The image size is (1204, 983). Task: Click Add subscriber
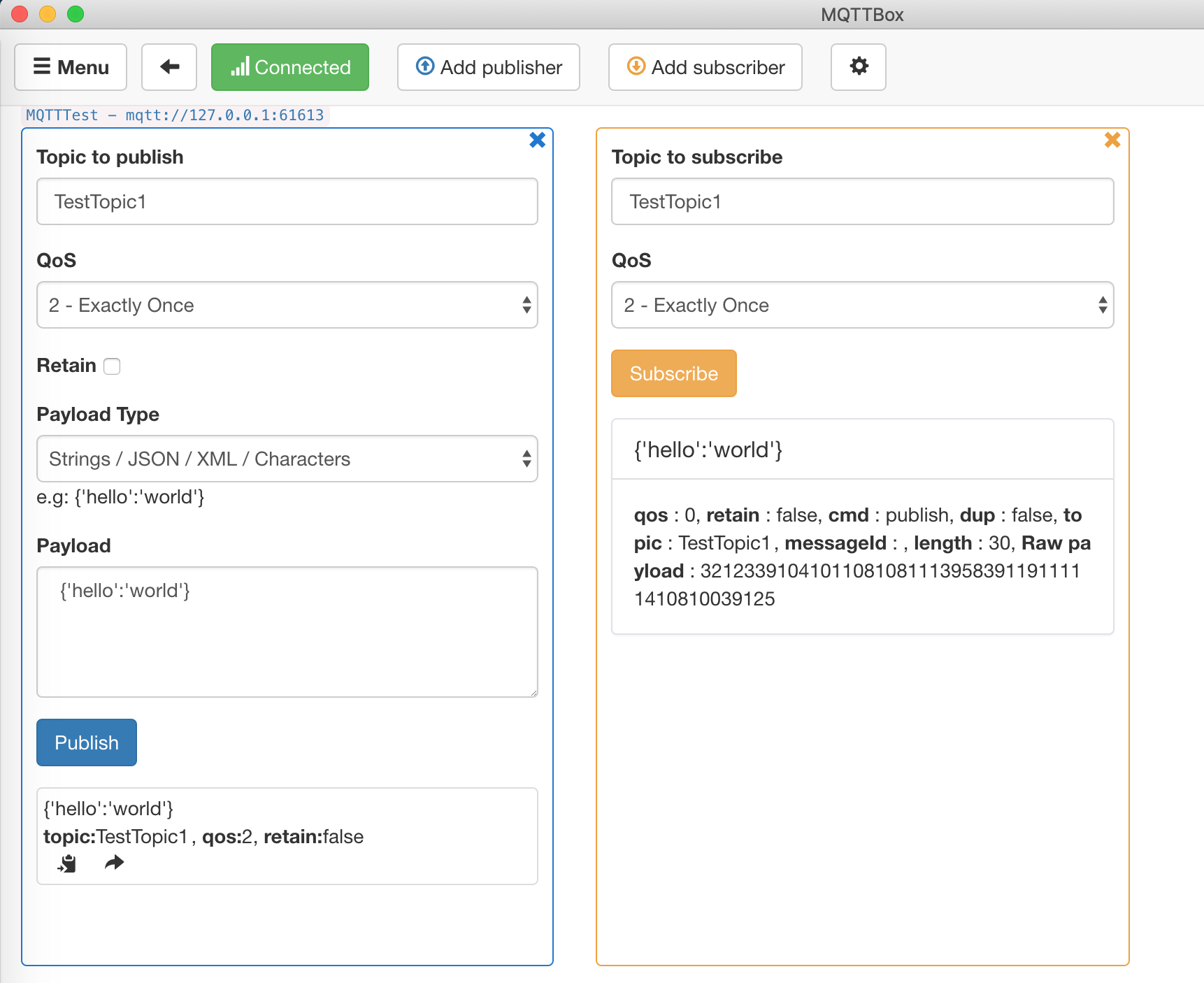tap(705, 67)
